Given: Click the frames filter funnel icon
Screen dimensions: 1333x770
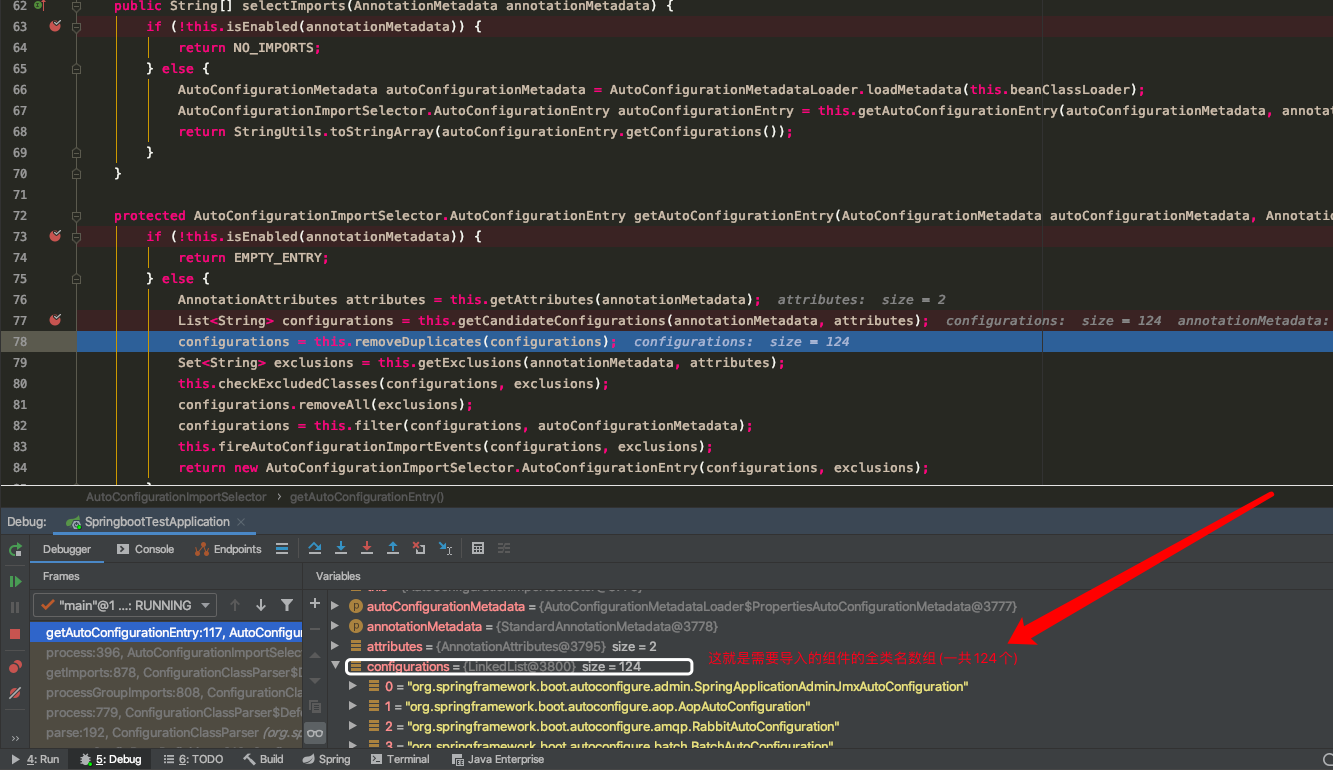Looking at the screenshot, I should point(287,605).
